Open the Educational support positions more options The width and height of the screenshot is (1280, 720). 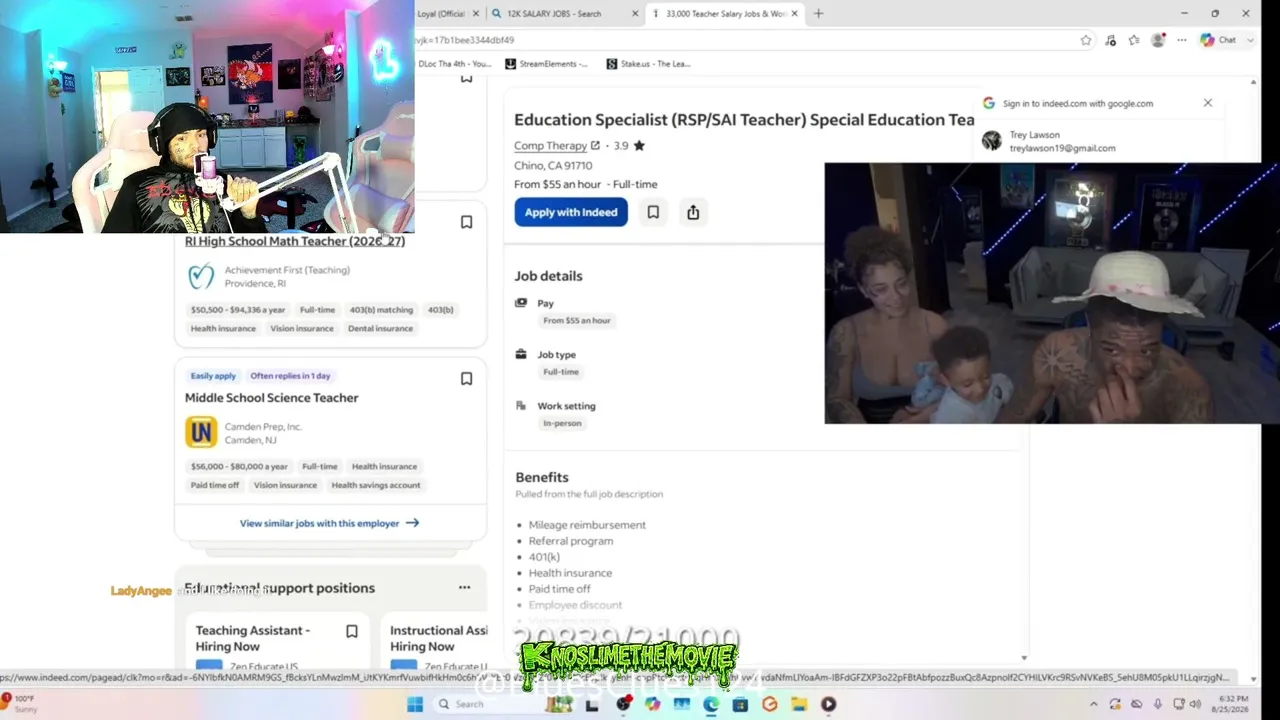[x=464, y=588]
